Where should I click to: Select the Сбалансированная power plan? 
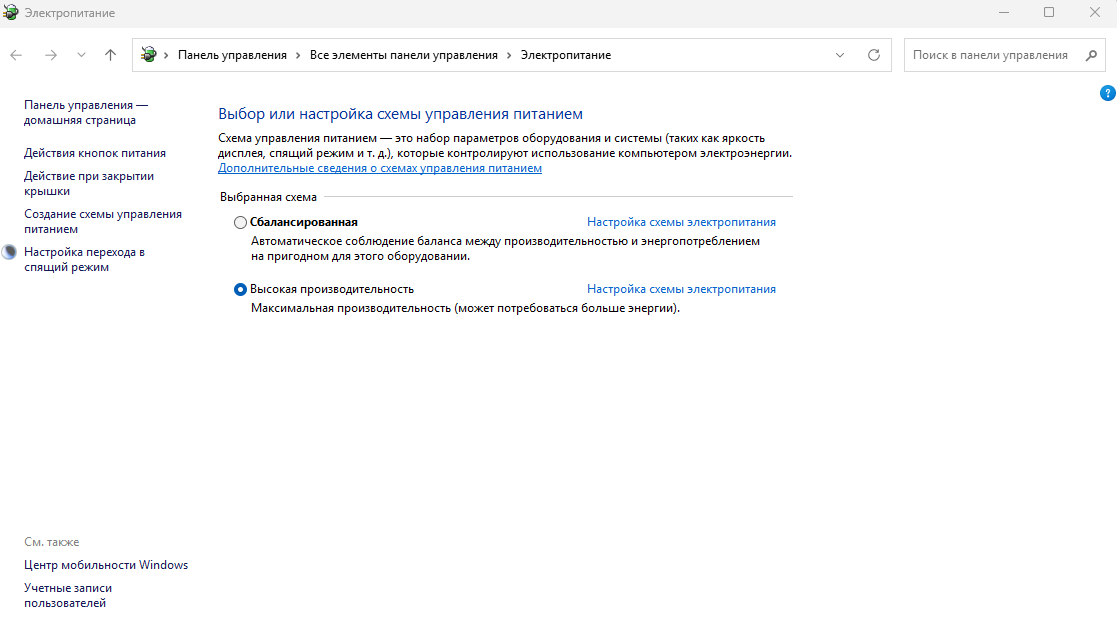click(240, 222)
